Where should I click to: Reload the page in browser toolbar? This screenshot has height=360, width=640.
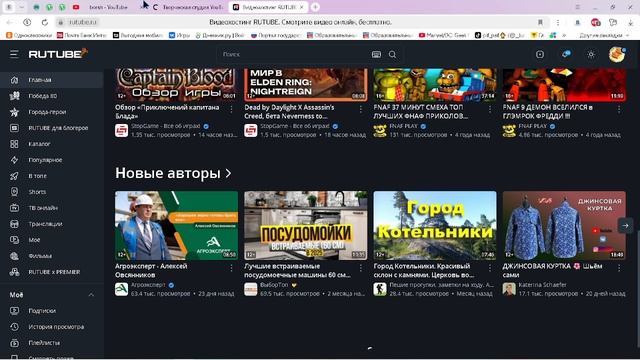click(x=44, y=22)
